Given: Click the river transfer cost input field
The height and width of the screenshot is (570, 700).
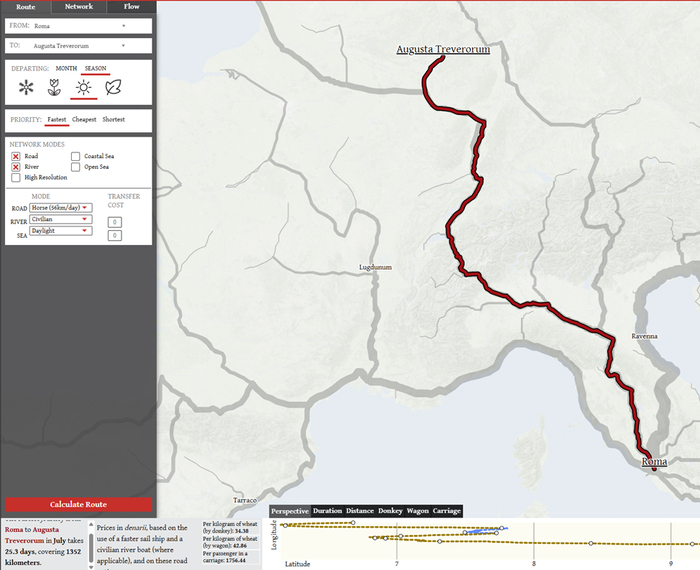Looking at the screenshot, I should point(115,222).
